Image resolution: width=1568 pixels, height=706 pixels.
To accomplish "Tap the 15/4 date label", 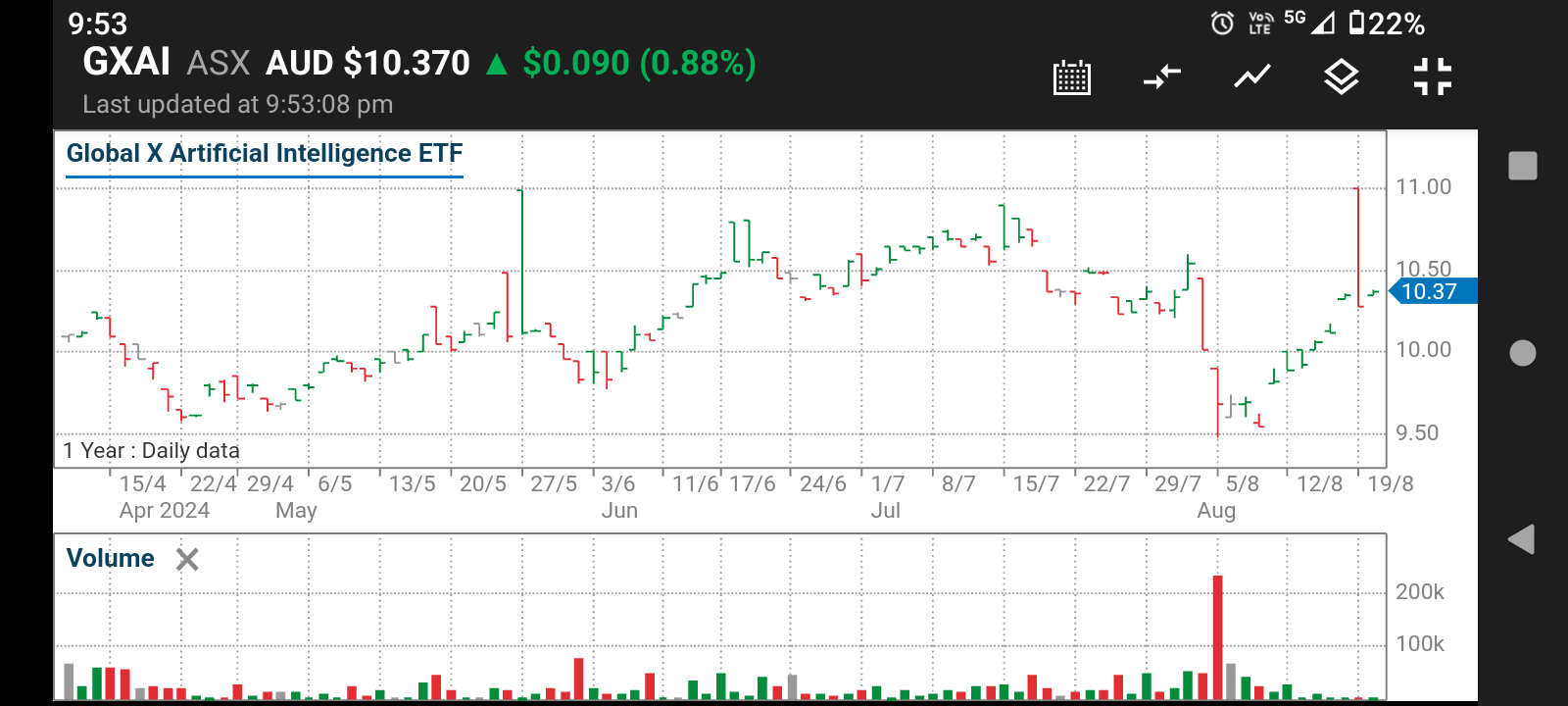I will (x=143, y=483).
